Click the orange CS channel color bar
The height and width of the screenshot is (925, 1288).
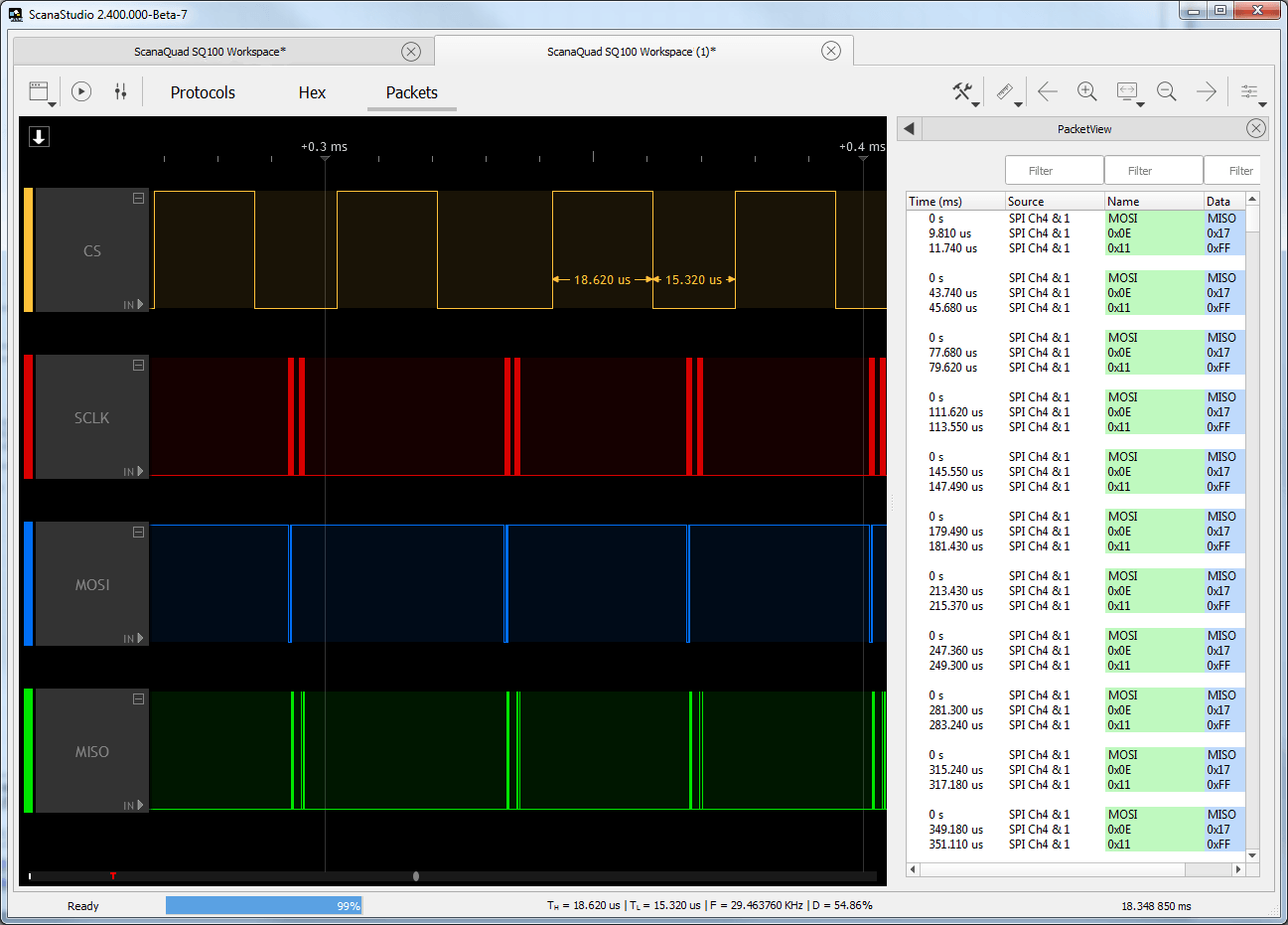point(29,250)
